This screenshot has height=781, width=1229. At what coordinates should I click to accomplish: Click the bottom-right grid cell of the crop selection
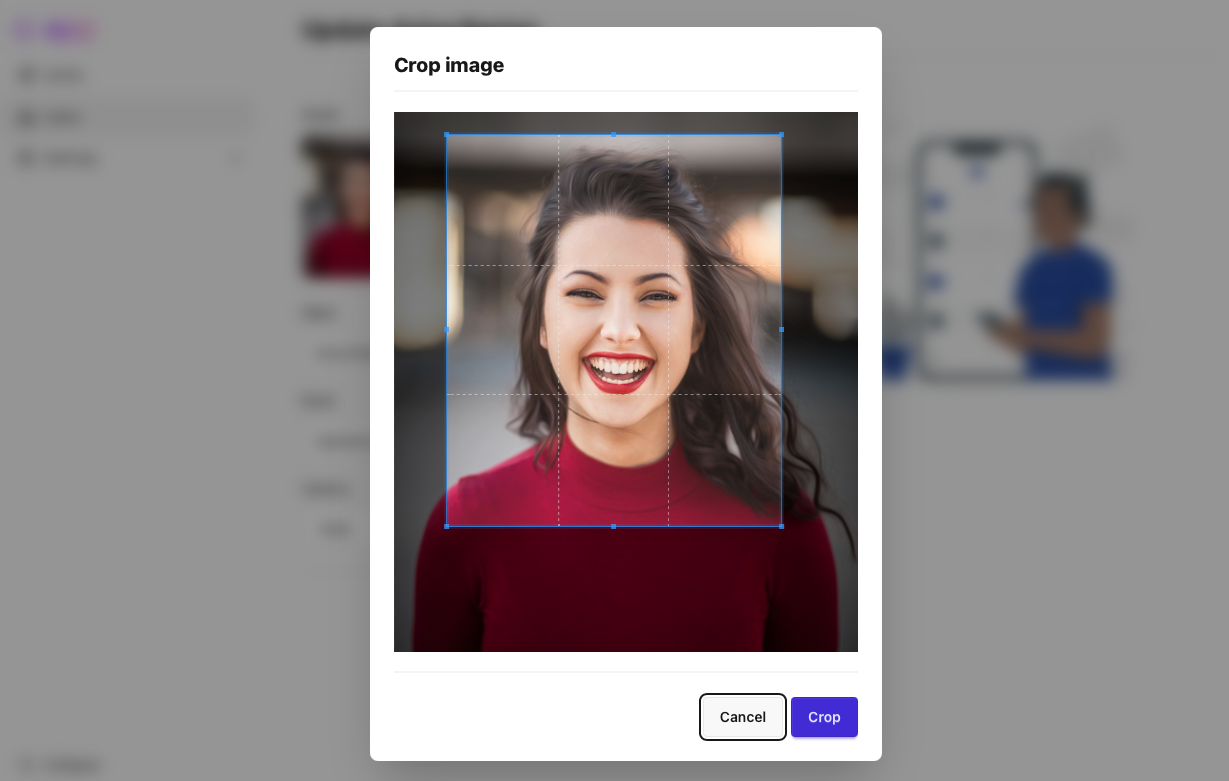tap(725, 460)
